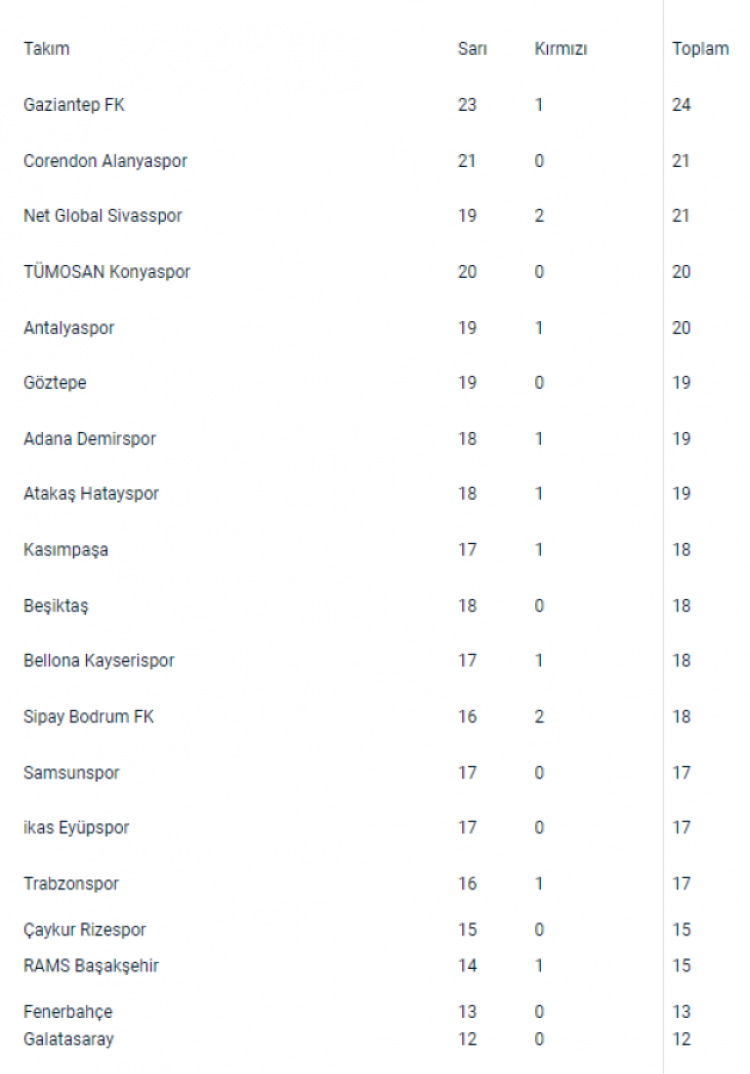750x1074 pixels.
Task: Open TÜMOSAN Konyaspor team entry
Action: pyautogui.click(x=106, y=272)
